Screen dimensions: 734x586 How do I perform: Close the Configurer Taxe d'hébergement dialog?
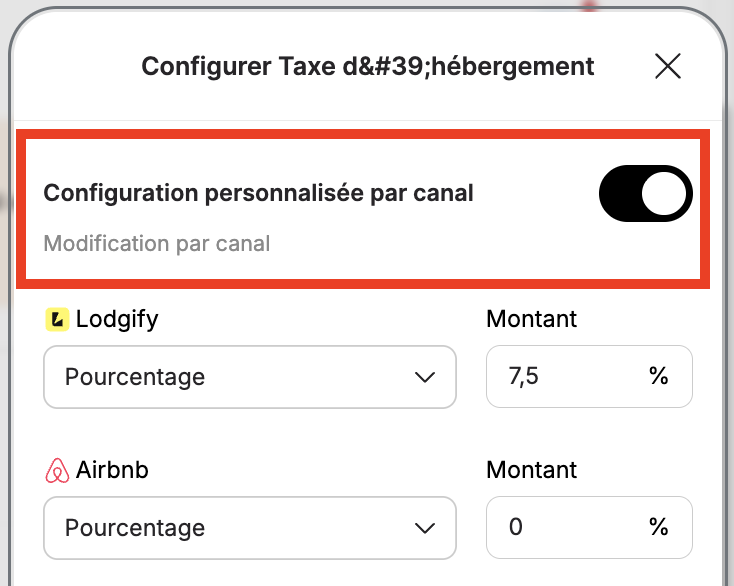tap(668, 66)
